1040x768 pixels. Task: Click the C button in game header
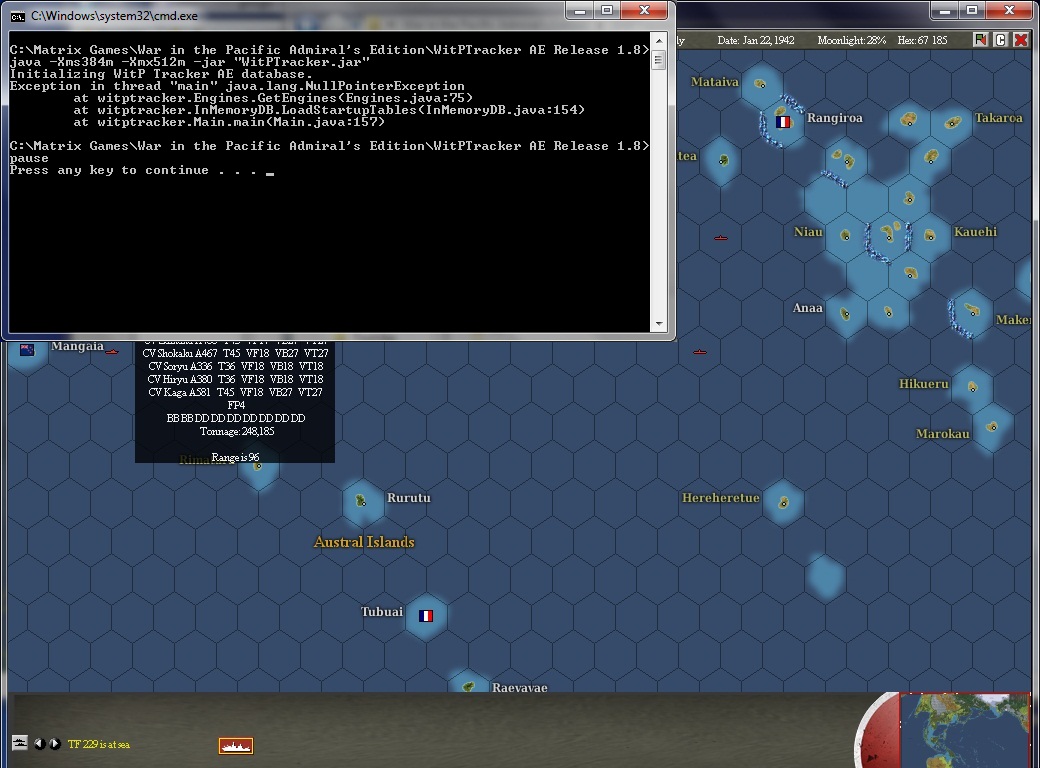click(x=1001, y=40)
